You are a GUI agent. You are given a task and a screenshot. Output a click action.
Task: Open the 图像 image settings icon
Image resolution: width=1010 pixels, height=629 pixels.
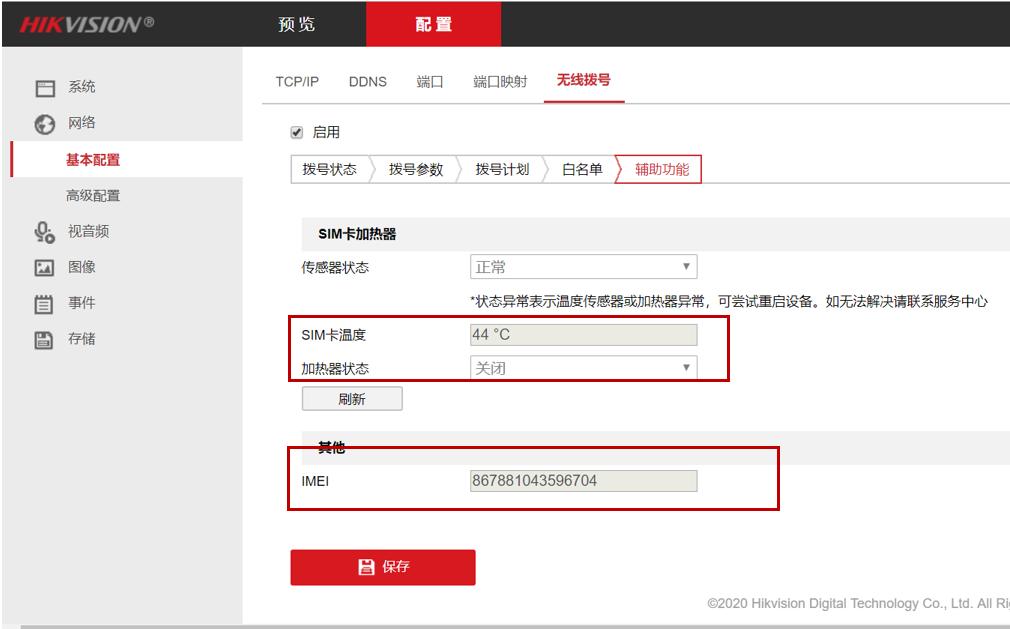[x=42, y=267]
